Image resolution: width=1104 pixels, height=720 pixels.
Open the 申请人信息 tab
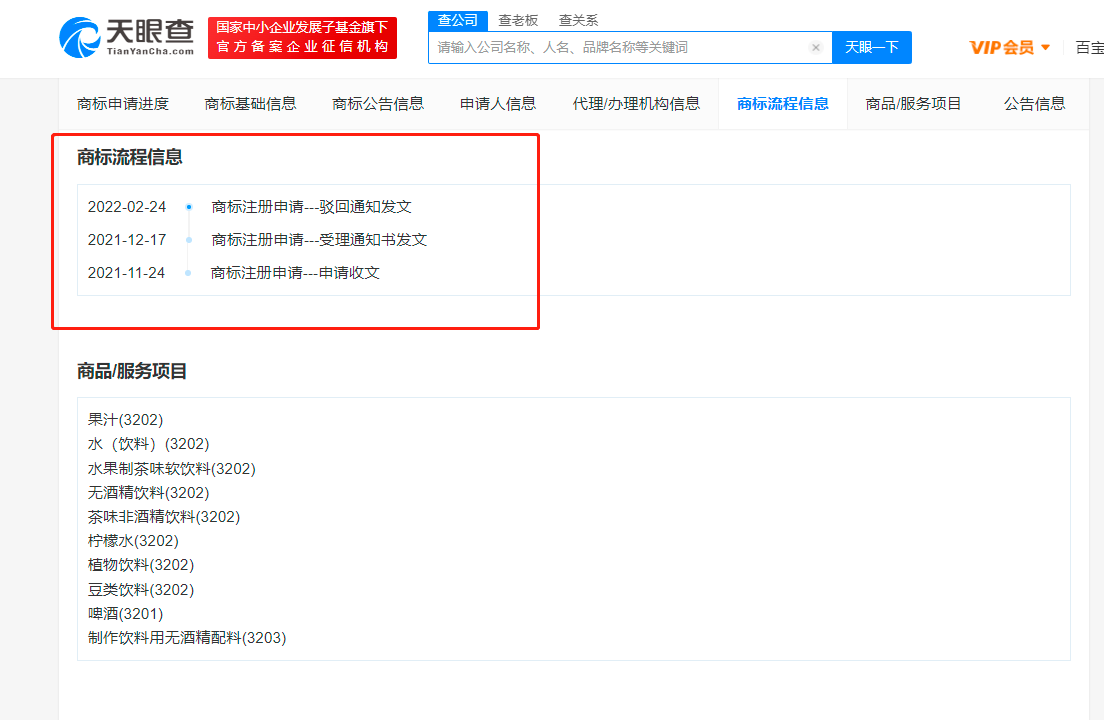point(498,104)
